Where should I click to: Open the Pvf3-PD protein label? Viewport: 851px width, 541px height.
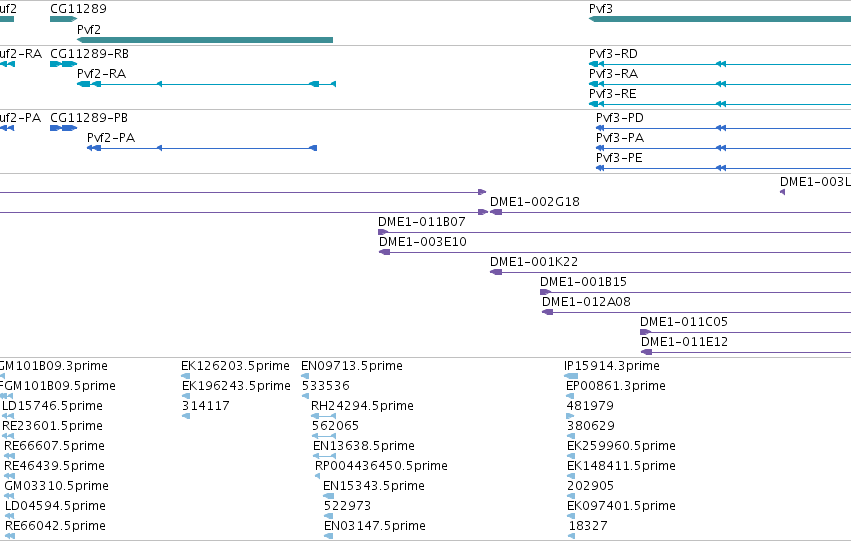tap(620, 118)
